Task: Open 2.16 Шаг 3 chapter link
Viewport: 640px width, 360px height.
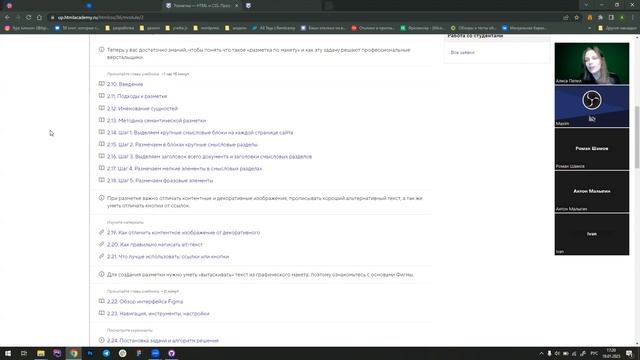Action: point(209,157)
